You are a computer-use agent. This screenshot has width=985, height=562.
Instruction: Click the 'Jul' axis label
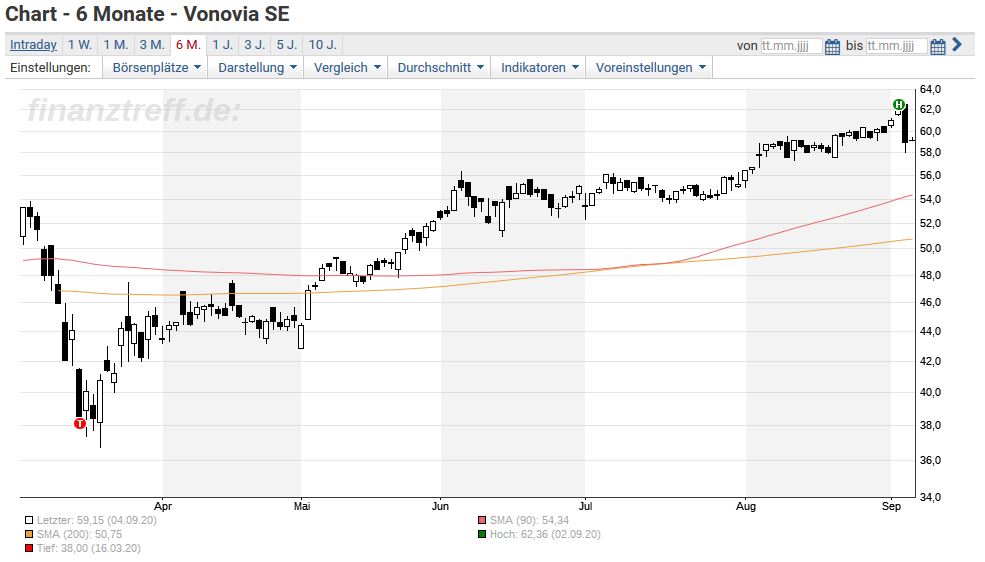(x=585, y=506)
